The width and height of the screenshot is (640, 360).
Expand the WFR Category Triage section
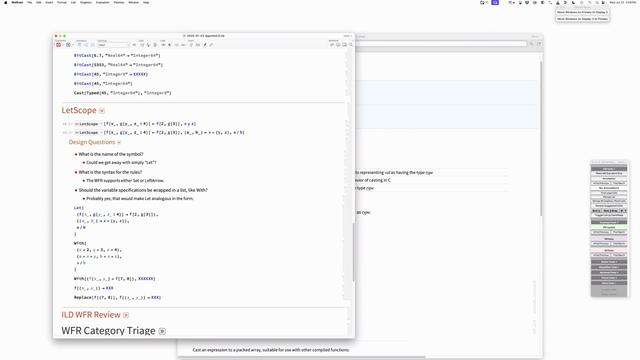point(162,331)
